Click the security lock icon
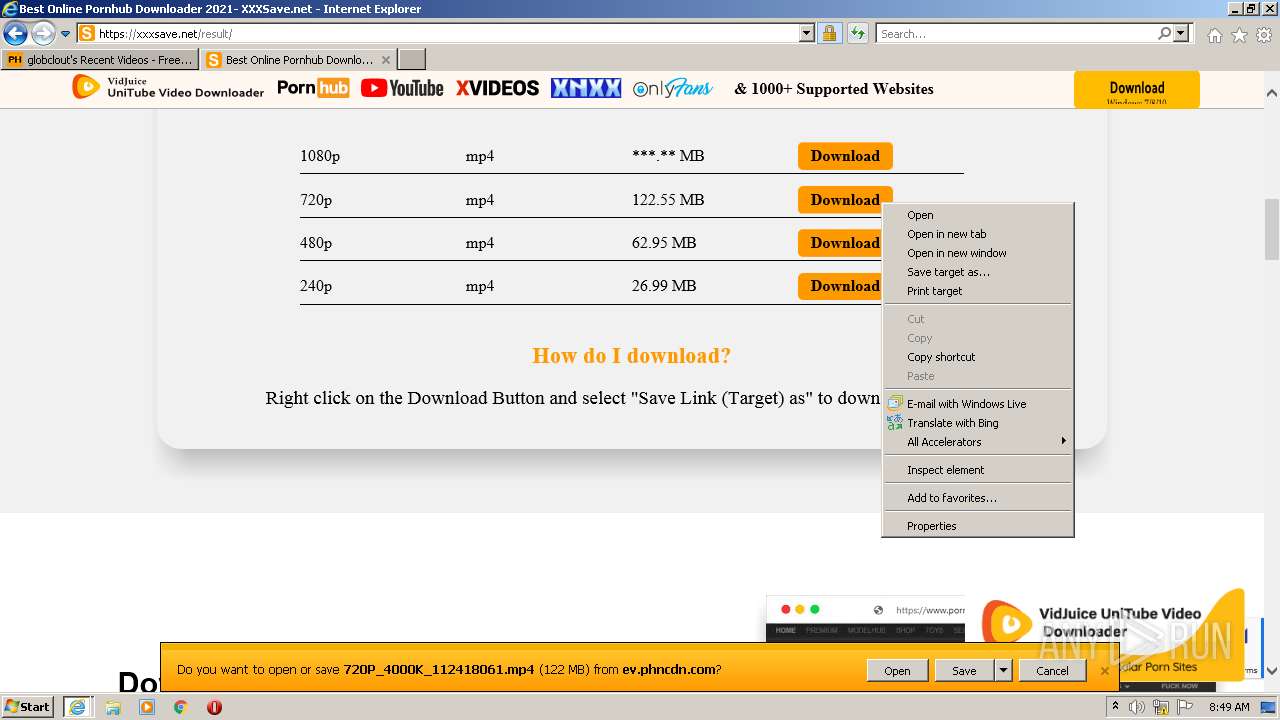The image size is (1280, 720). click(829, 34)
